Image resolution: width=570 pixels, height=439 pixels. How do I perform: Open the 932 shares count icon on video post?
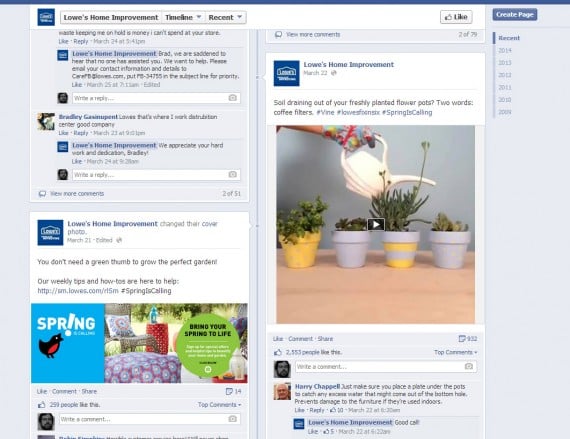coord(468,339)
